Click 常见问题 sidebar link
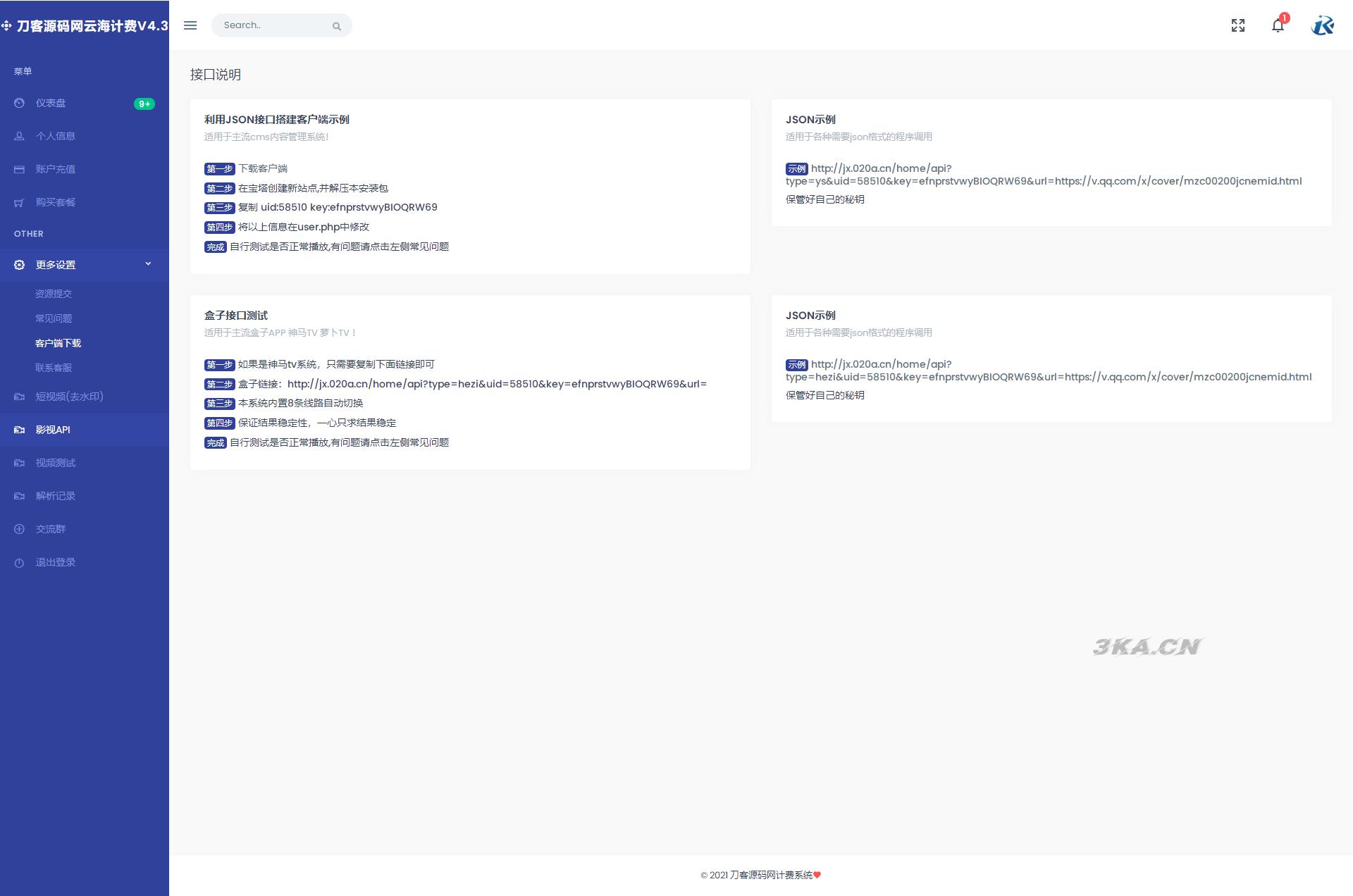The height and width of the screenshot is (896, 1353). coord(56,318)
